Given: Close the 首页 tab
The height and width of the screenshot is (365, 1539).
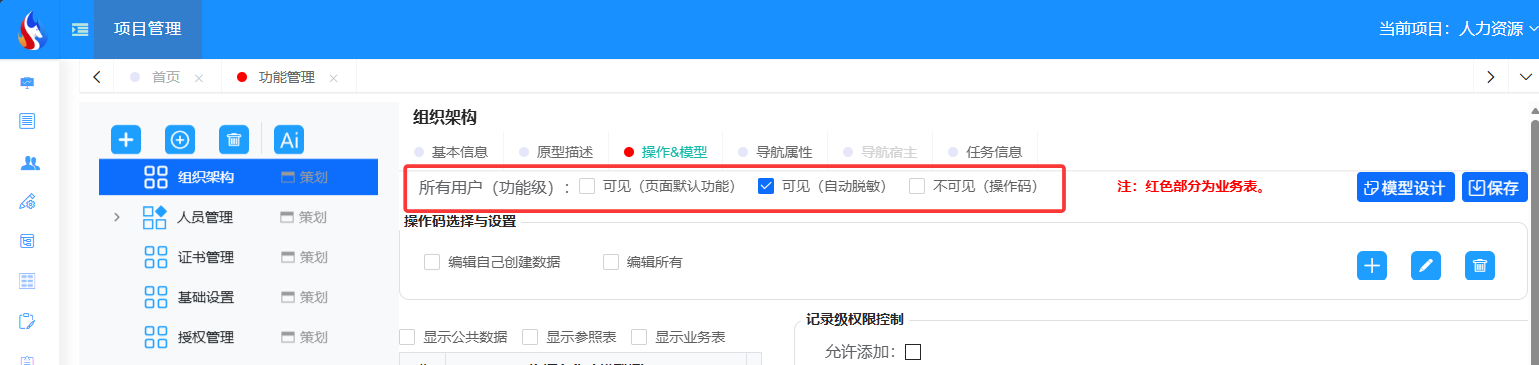Looking at the screenshot, I should click(199, 78).
